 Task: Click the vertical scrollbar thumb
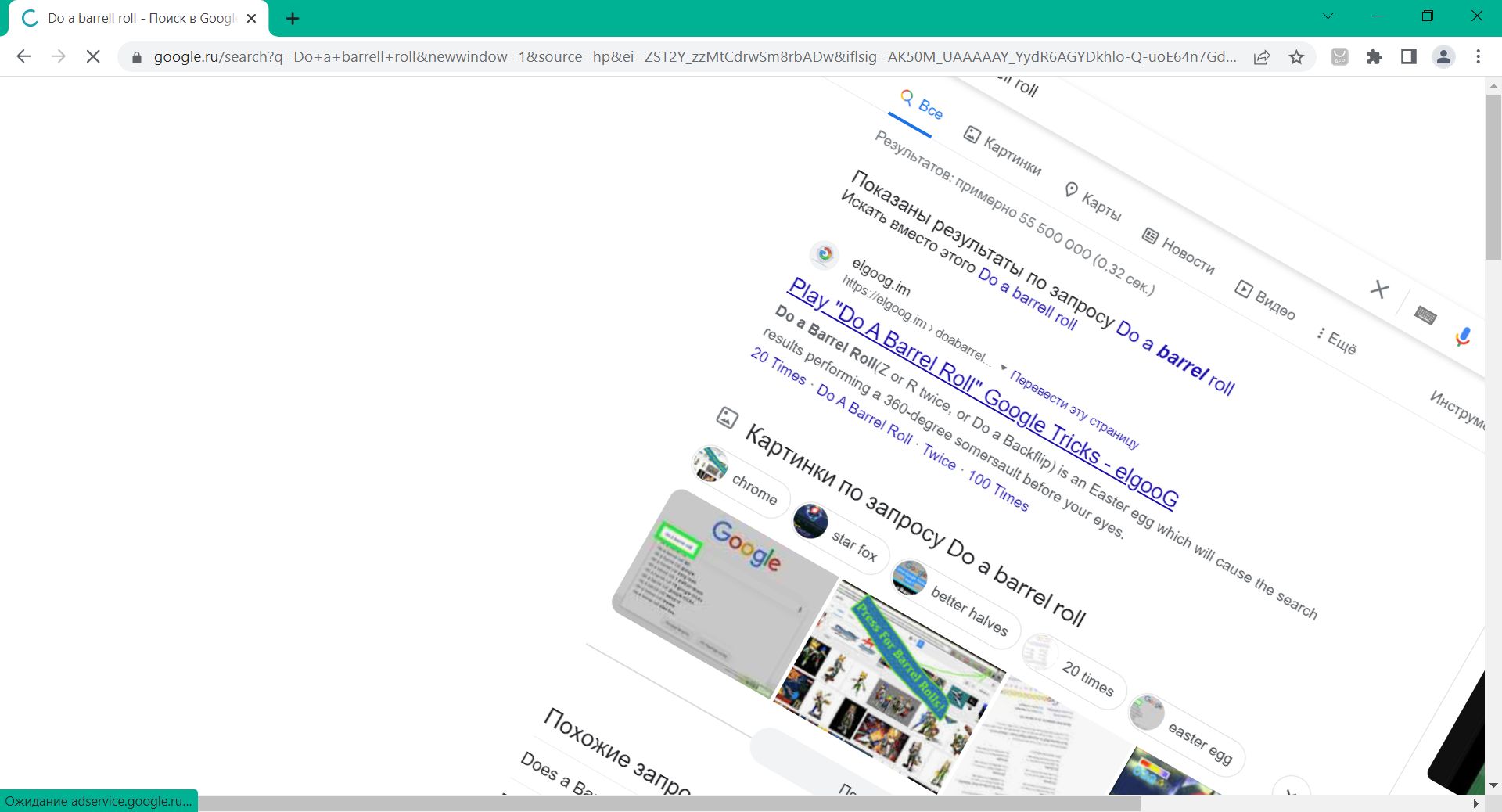tap(1493, 176)
